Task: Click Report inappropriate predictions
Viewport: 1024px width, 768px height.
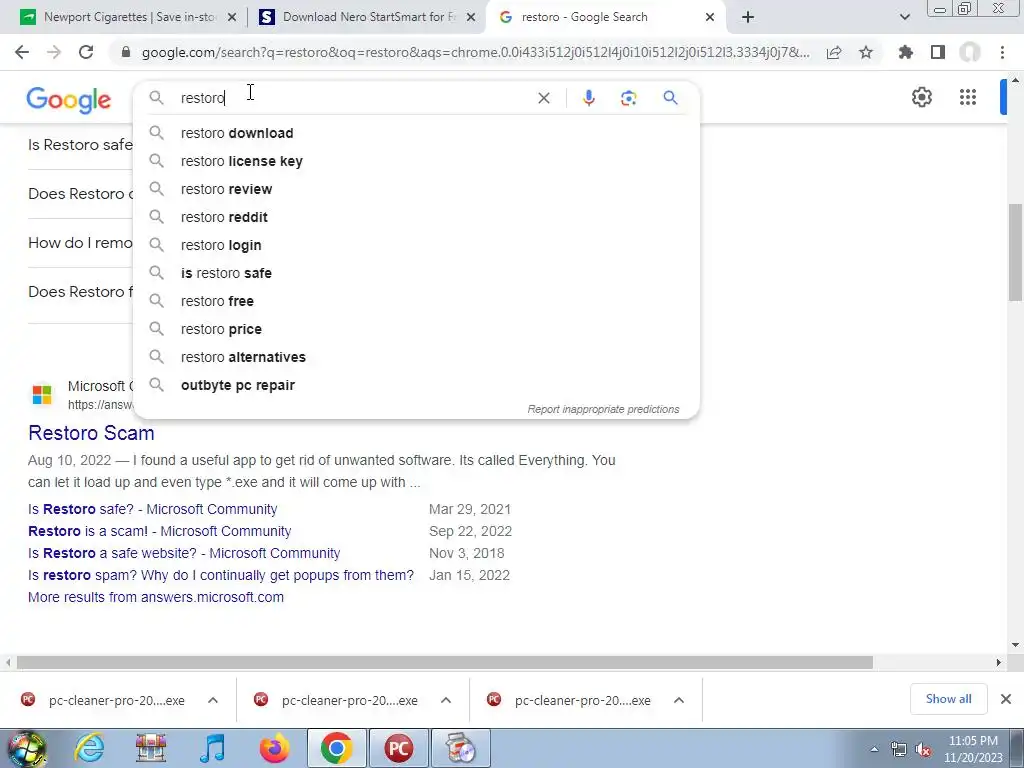Action: 603,409
